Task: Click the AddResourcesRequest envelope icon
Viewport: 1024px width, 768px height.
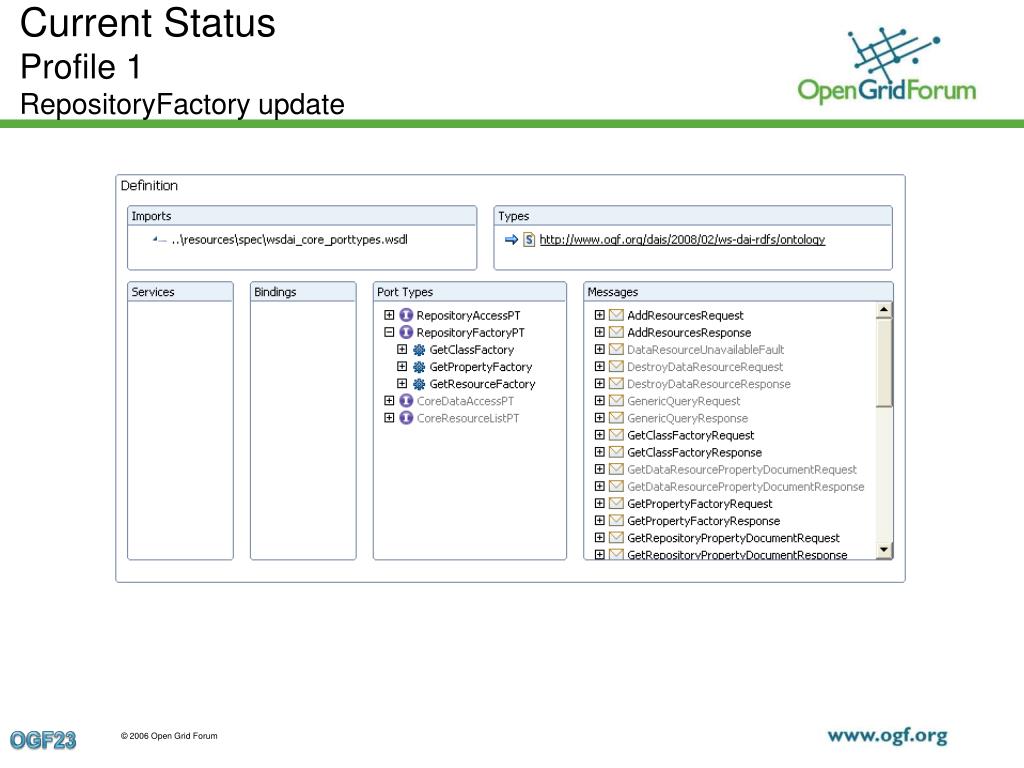Action: coord(616,315)
